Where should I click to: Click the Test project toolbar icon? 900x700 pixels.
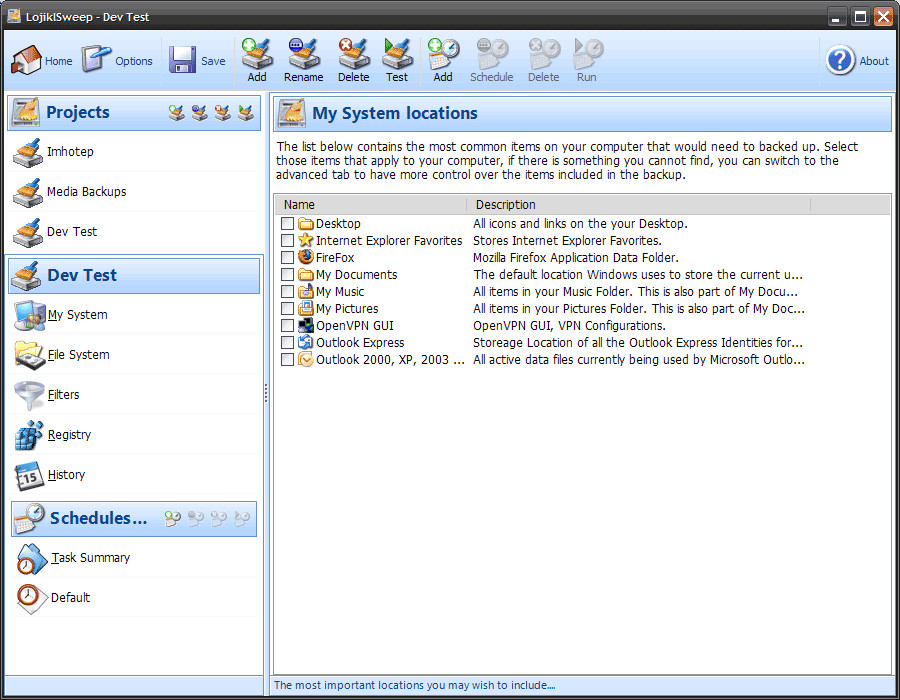pos(397,60)
